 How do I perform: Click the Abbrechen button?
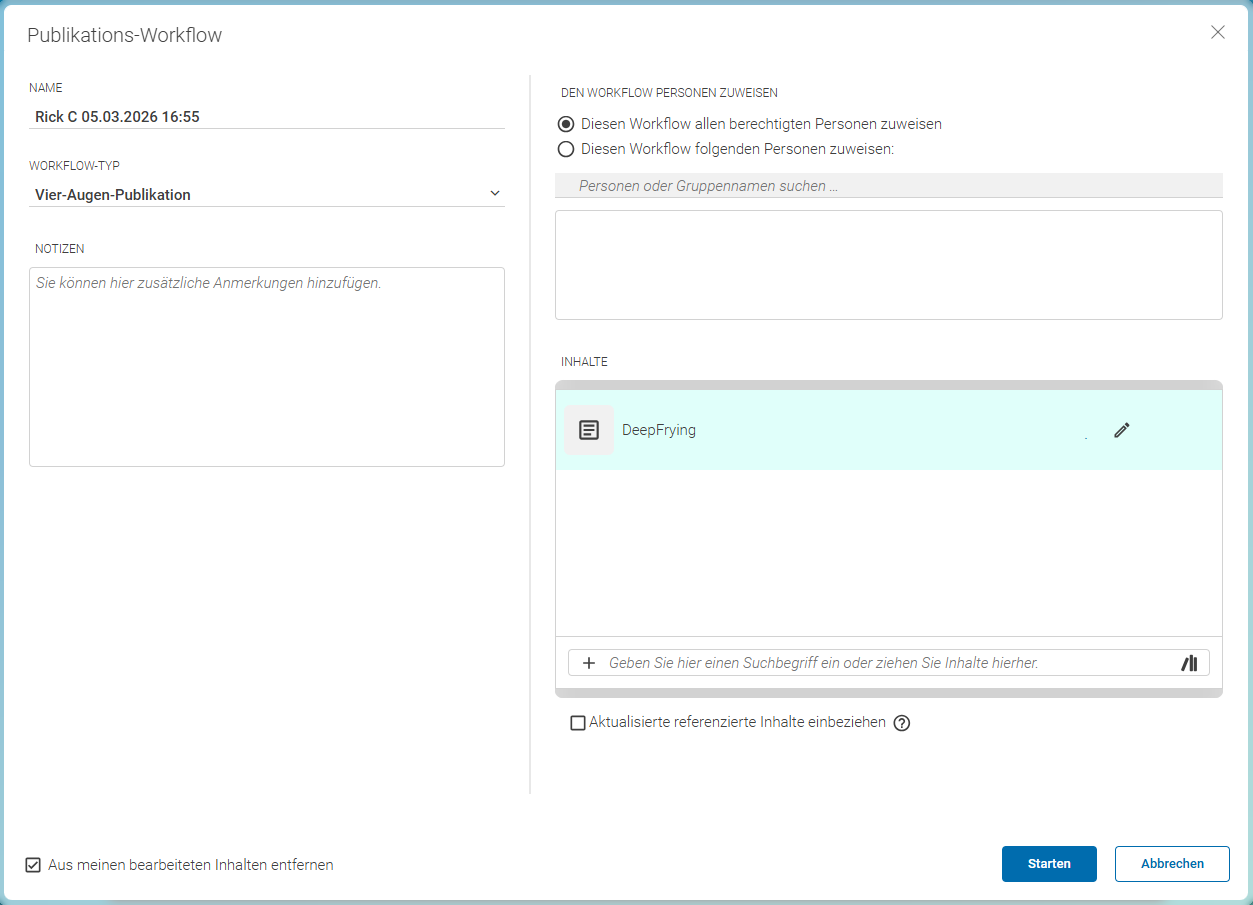(1172, 864)
